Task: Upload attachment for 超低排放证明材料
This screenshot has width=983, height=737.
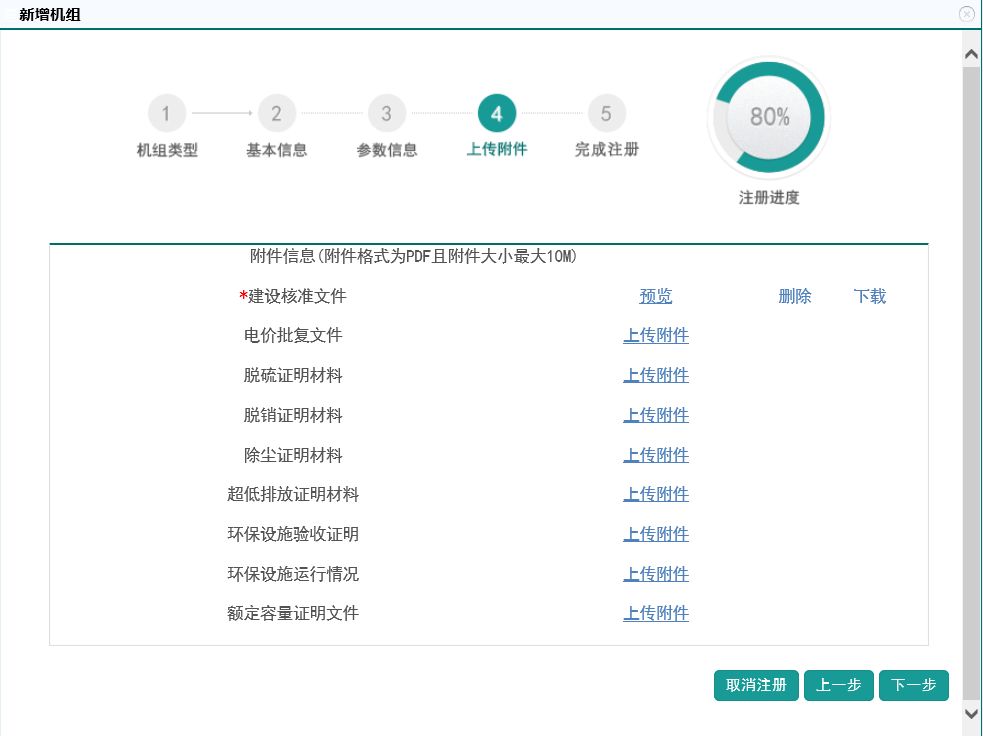Action: click(656, 494)
